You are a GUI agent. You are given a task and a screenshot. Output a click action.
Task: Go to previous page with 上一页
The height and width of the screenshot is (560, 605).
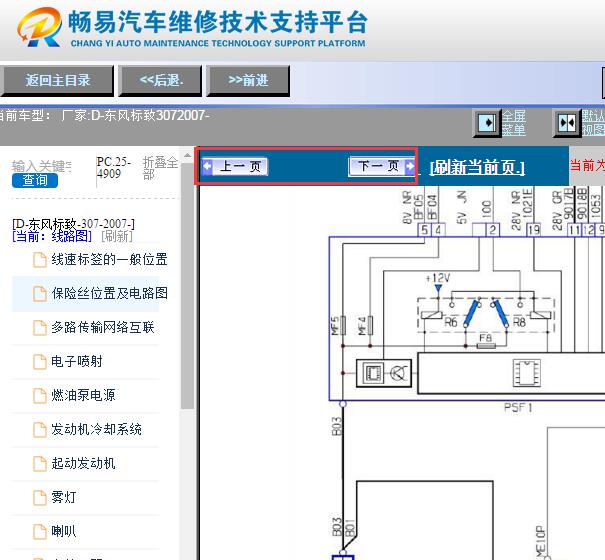[x=235, y=166]
